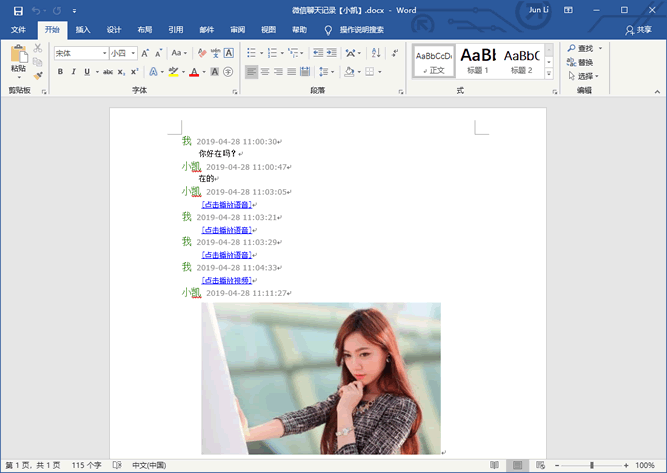Open the 文件 (File) menu
Viewport: 667px width, 473px height.
19,30
